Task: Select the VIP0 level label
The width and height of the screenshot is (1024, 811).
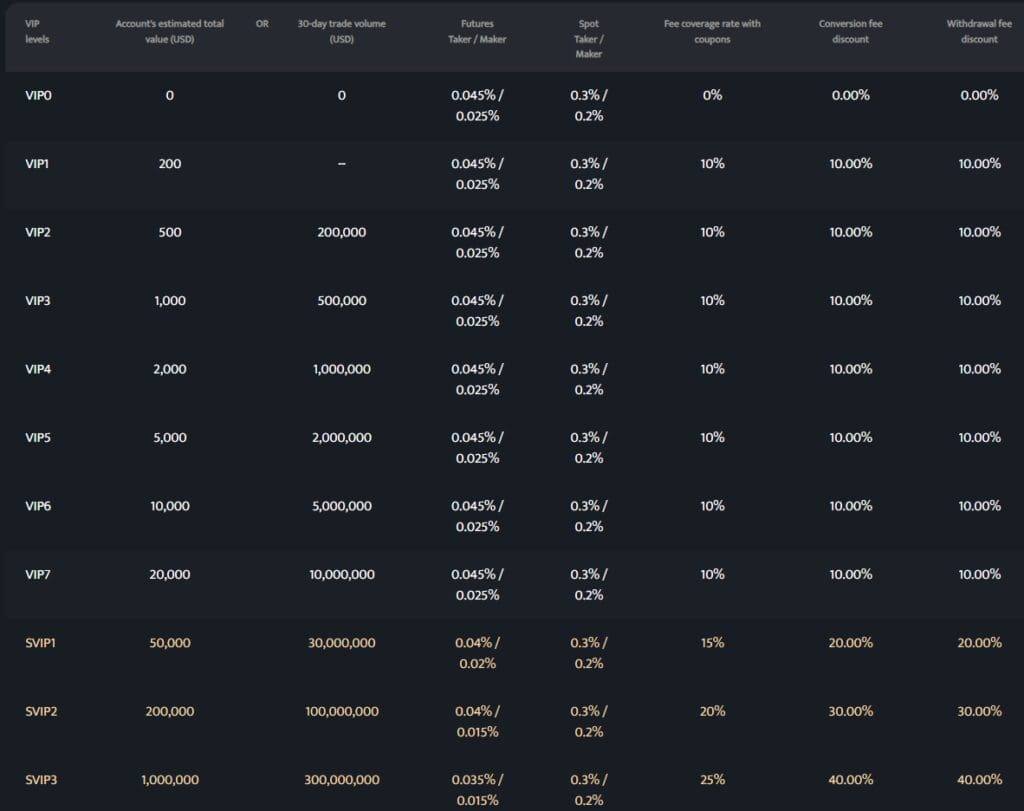Action: pyautogui.click(x=38, y=95)
